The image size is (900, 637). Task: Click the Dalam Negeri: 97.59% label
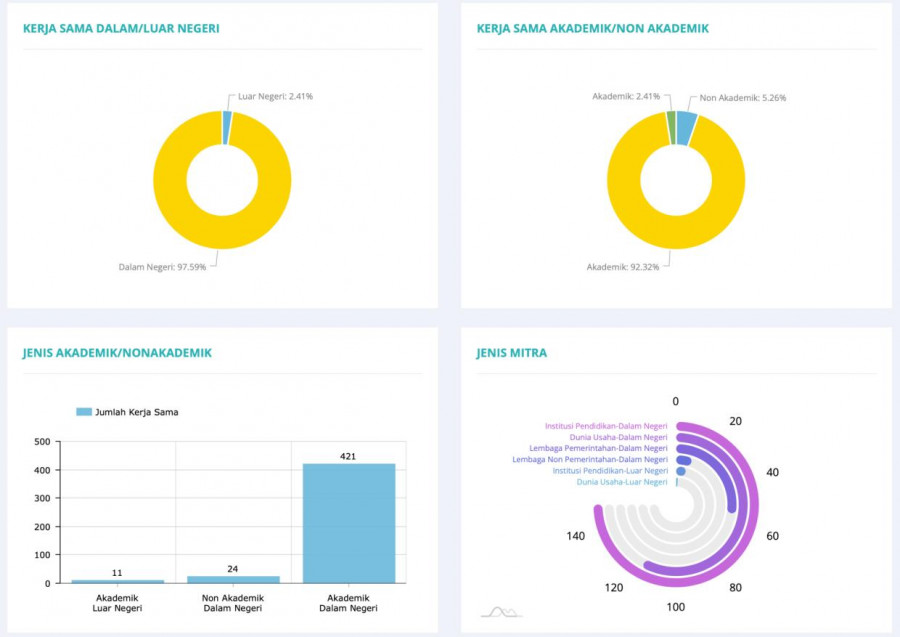[x=162, y=267]
